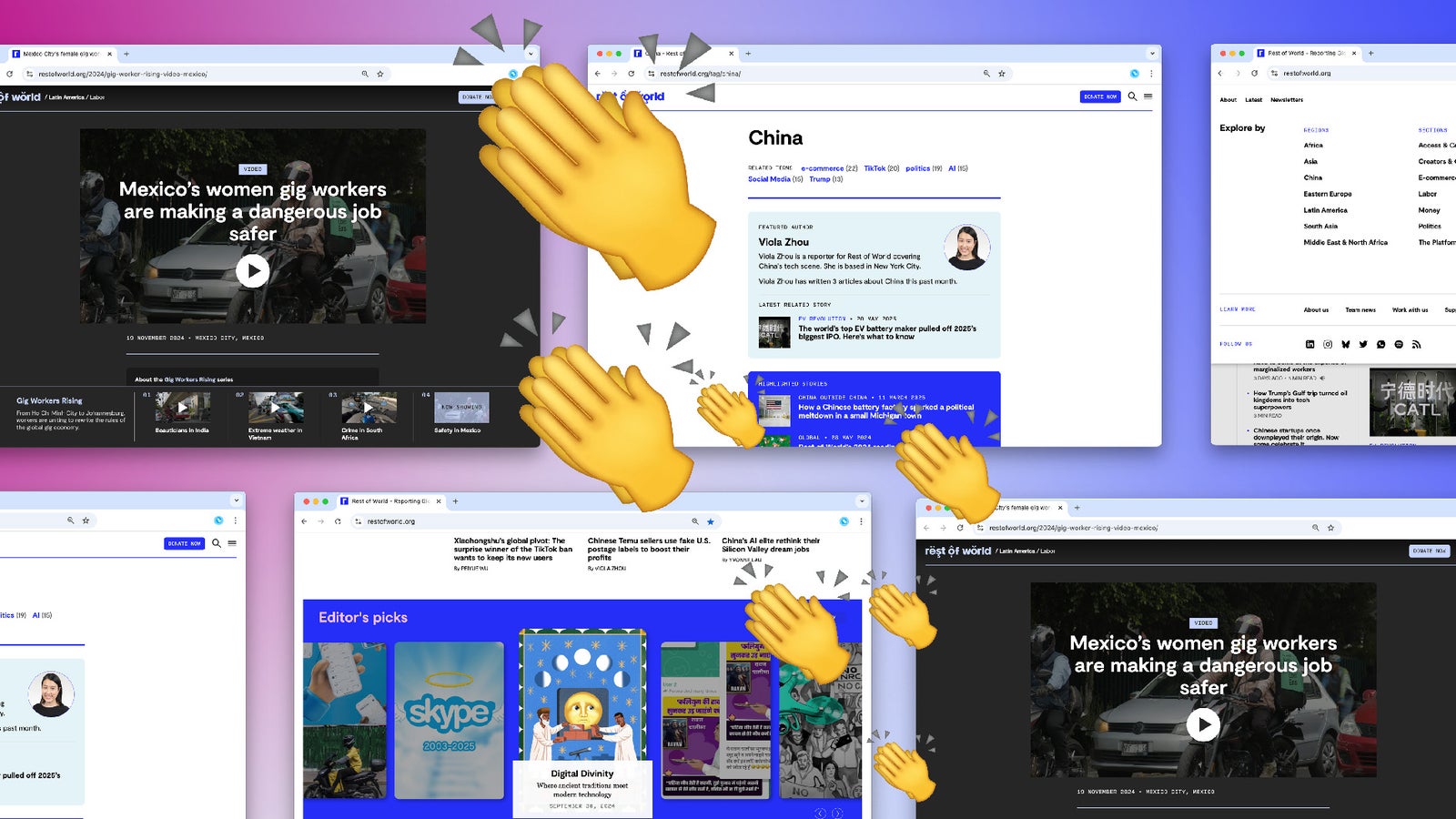Viewport: 1456px width, 819px height.
Task: Open the Money section link
Action: coord(1429,210)
